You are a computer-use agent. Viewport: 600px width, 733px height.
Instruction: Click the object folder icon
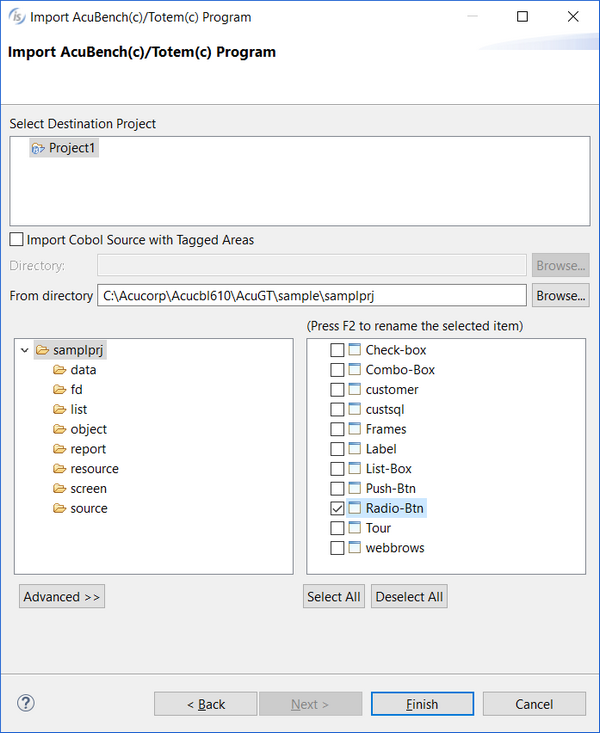[59, 429]
